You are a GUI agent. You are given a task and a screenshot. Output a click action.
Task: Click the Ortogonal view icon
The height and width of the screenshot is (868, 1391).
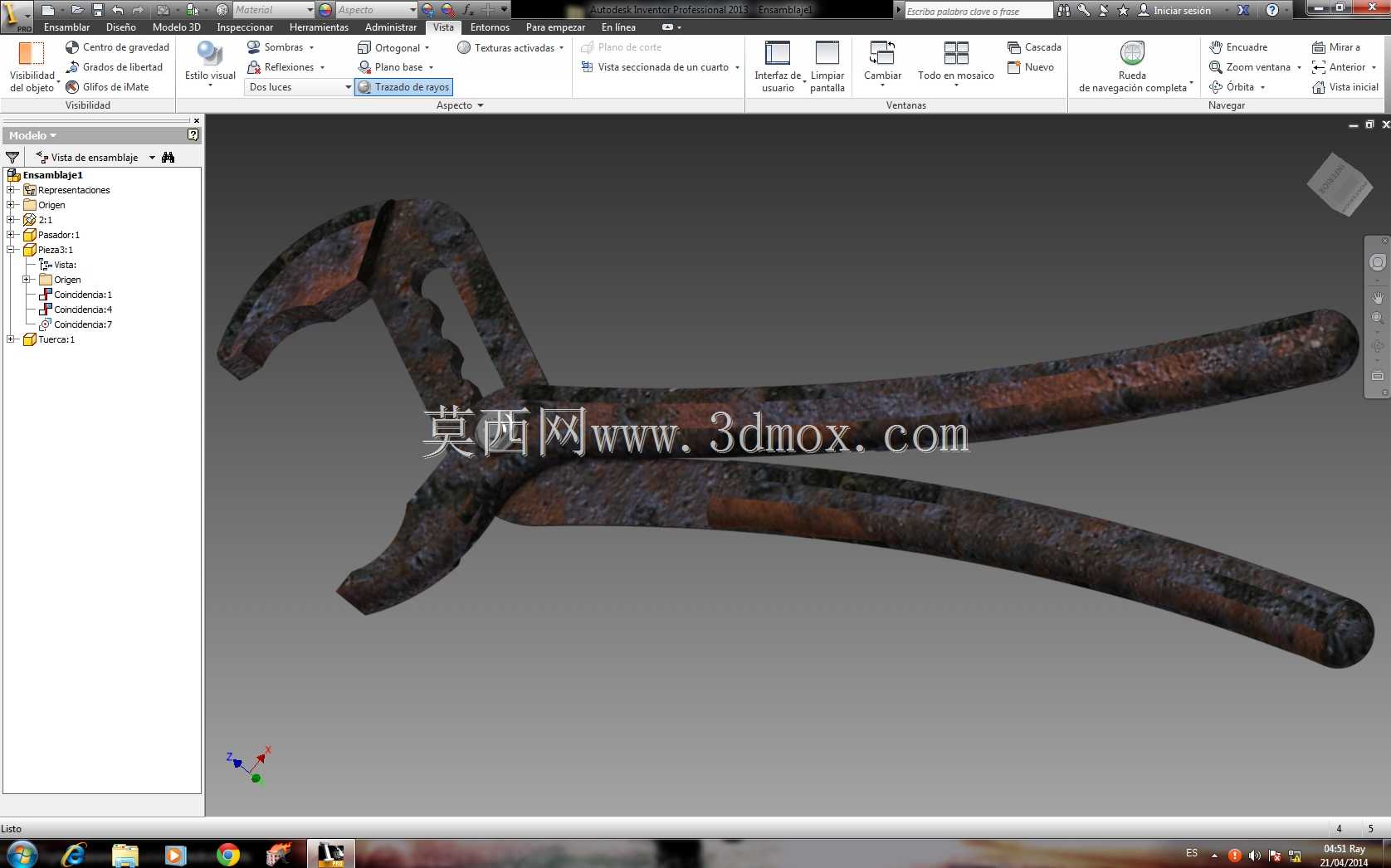364,47
